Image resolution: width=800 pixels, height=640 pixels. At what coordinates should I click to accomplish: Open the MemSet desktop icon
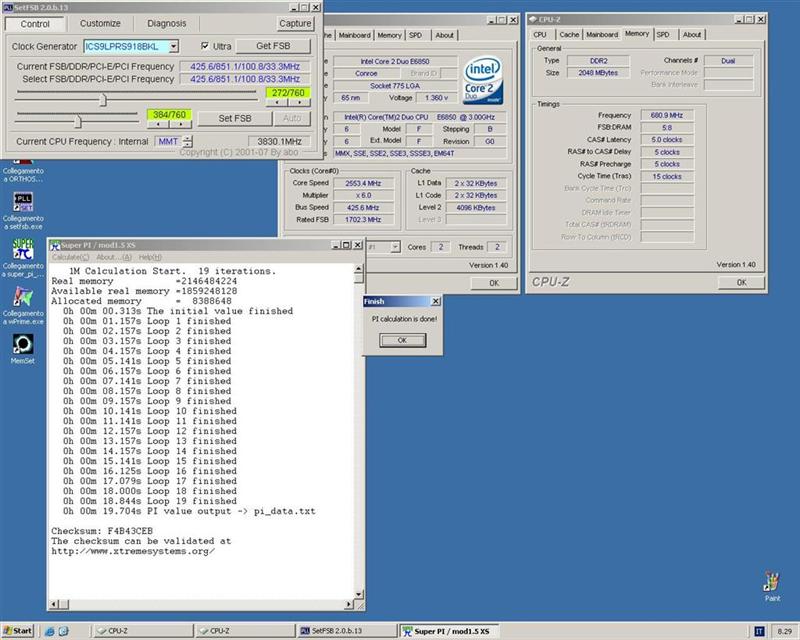[22, 349]
